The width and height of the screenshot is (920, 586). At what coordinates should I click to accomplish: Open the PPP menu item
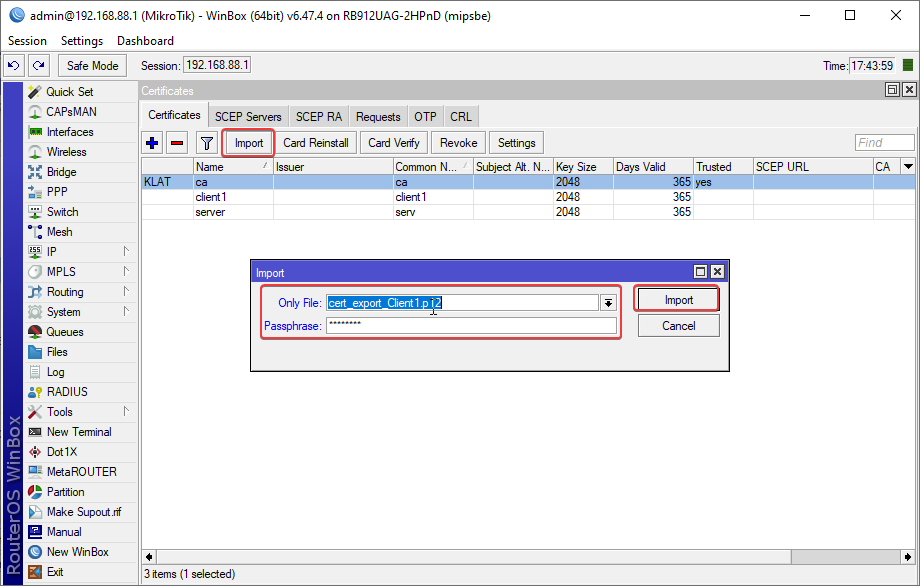[x=80, y=192]
